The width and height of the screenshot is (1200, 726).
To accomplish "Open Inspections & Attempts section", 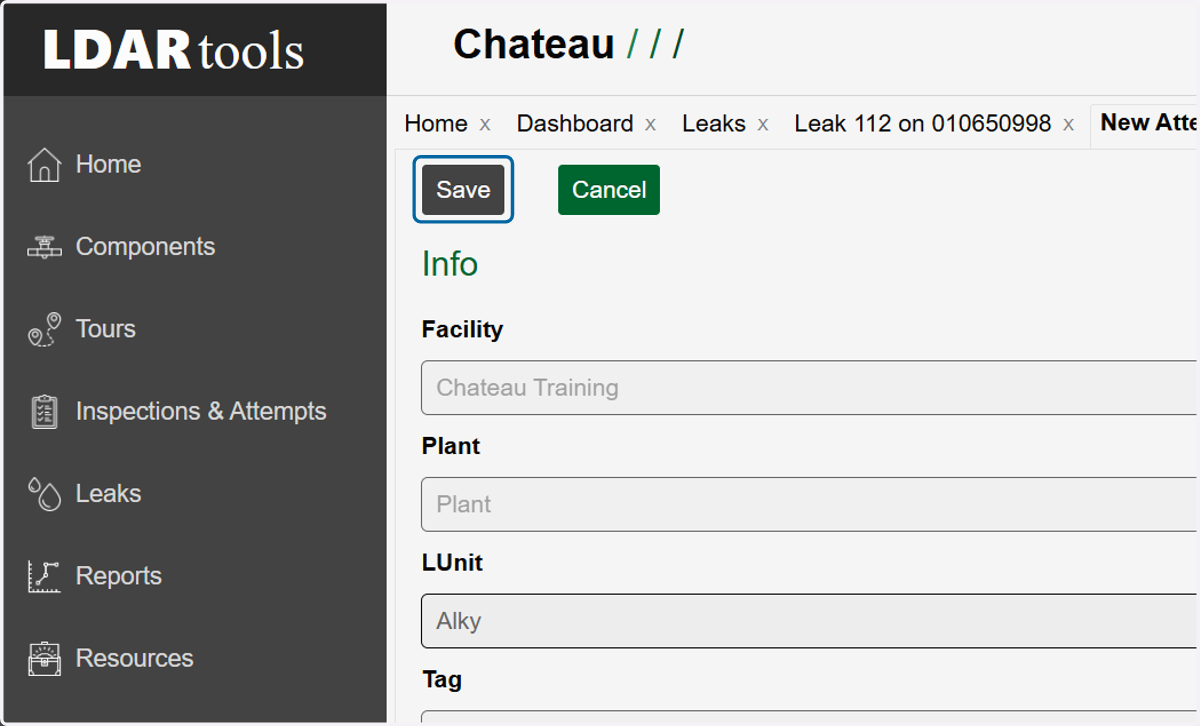I will [x=201, y=411].
